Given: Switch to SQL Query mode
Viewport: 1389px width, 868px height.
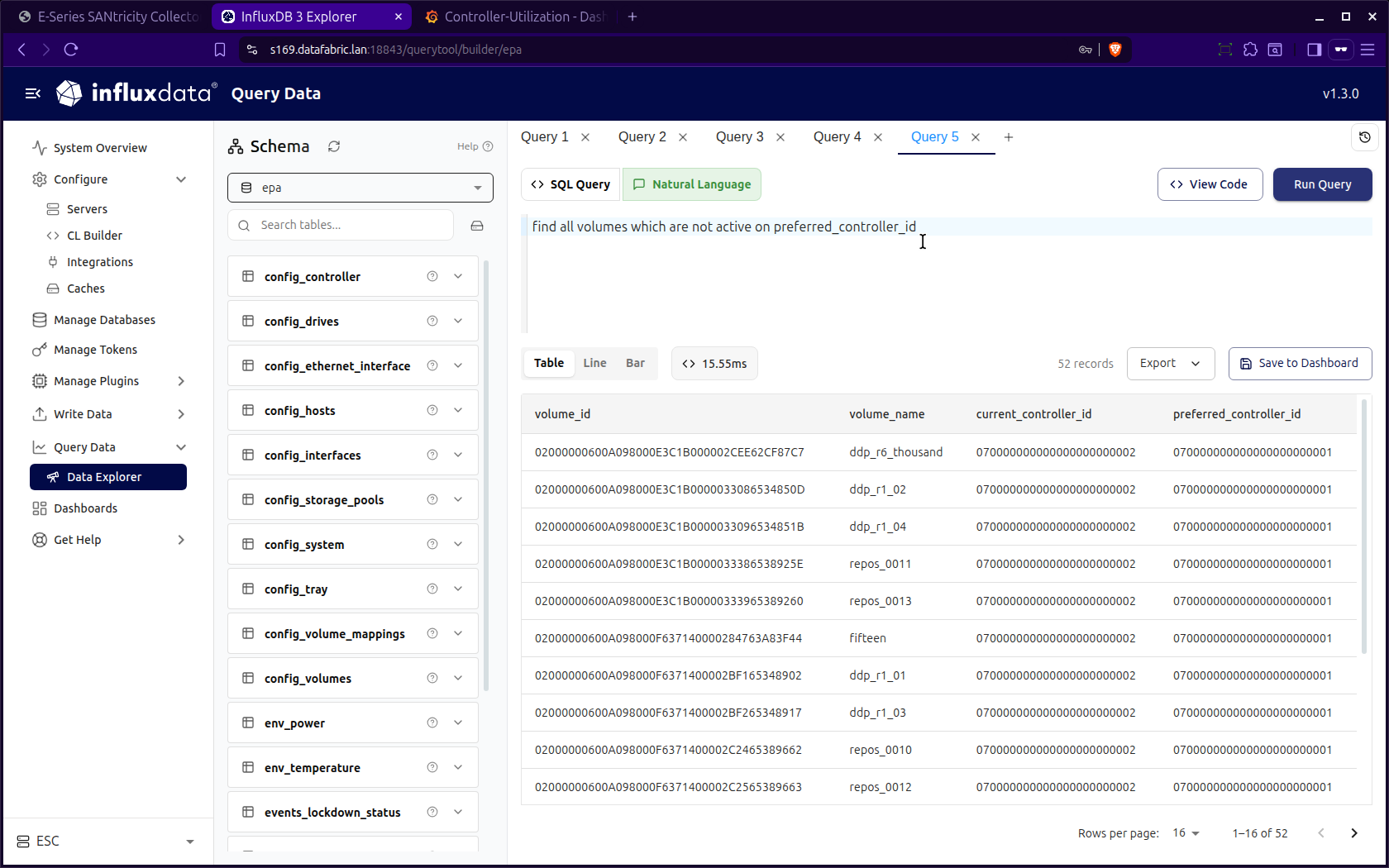Looking at the screenshot, I should tap(570, 184).
